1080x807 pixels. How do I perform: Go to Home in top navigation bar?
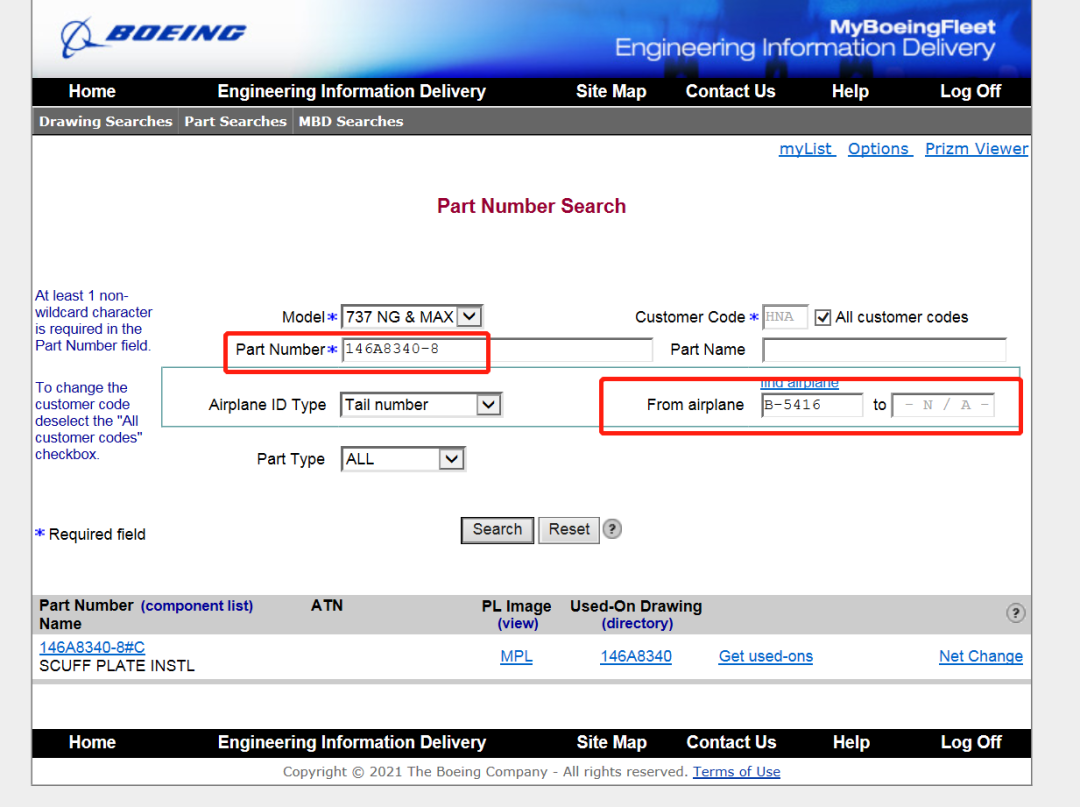(92, 92)
